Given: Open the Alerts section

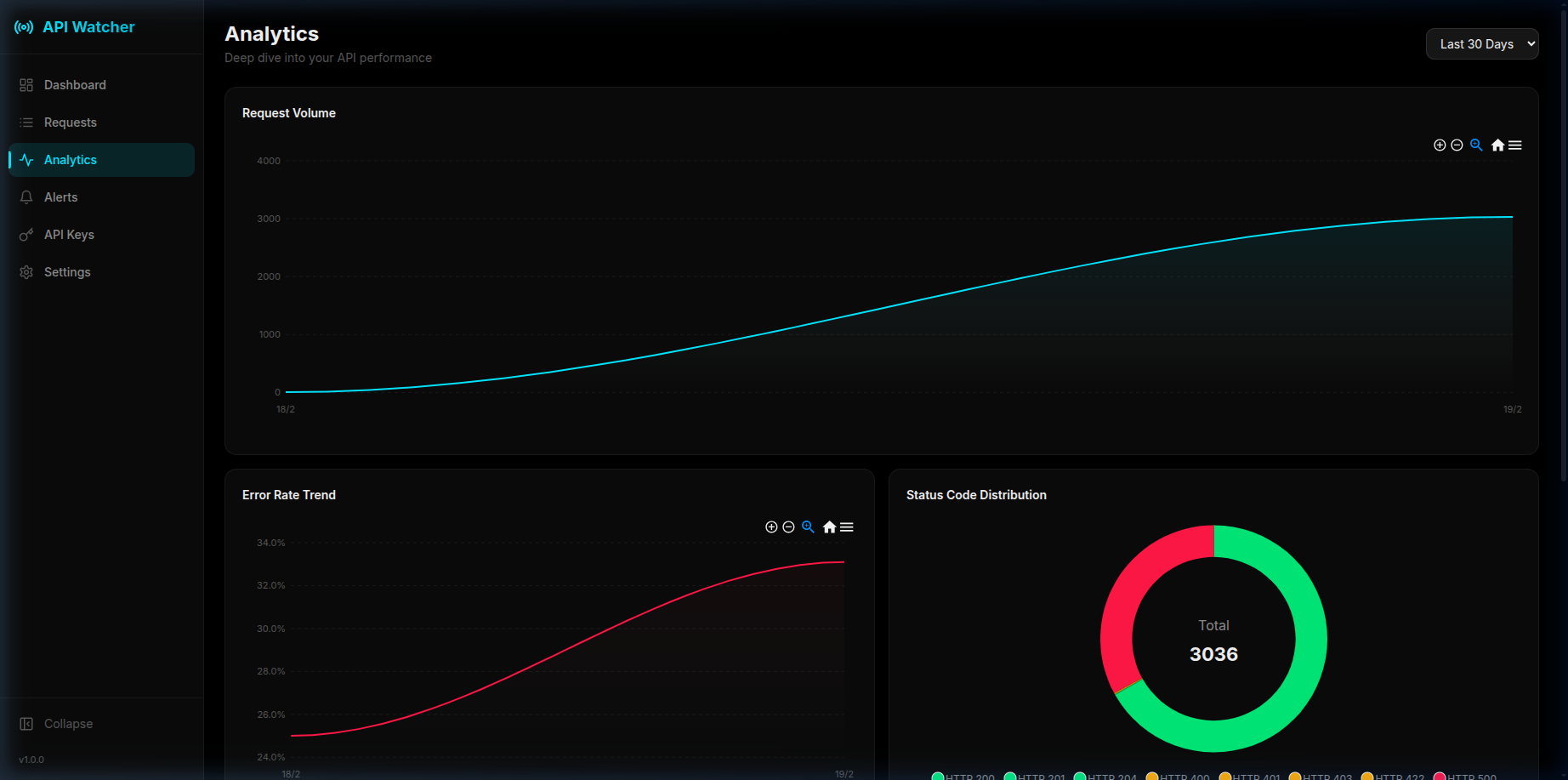Looking at the screenshot, I should (x=60, y=196).
